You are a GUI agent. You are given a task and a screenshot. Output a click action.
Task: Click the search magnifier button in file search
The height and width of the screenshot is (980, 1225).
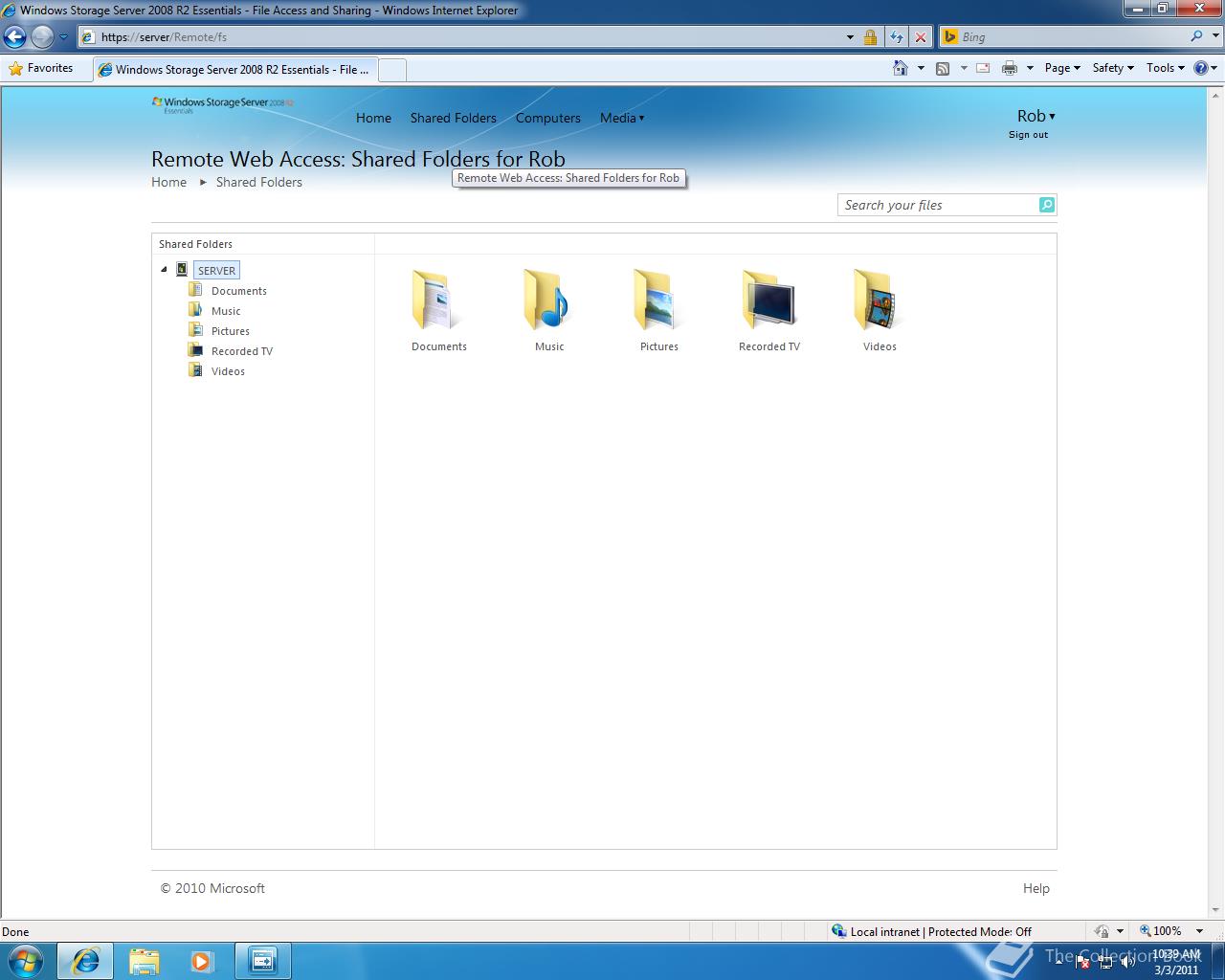[x=1046, y=205]
